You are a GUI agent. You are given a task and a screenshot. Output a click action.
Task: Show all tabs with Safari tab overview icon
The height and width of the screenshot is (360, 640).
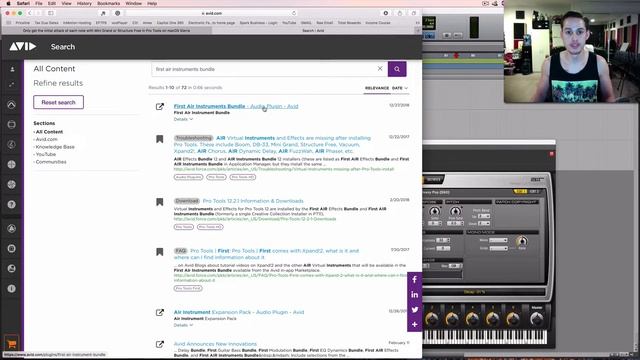413,13
